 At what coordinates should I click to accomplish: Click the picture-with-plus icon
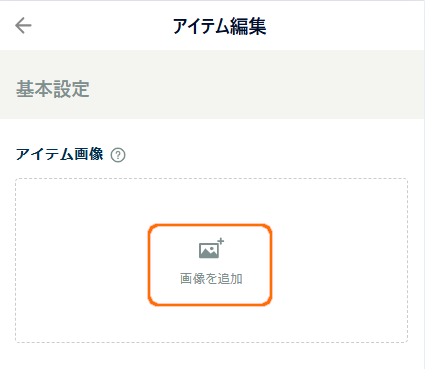click(x=211, y=248)
